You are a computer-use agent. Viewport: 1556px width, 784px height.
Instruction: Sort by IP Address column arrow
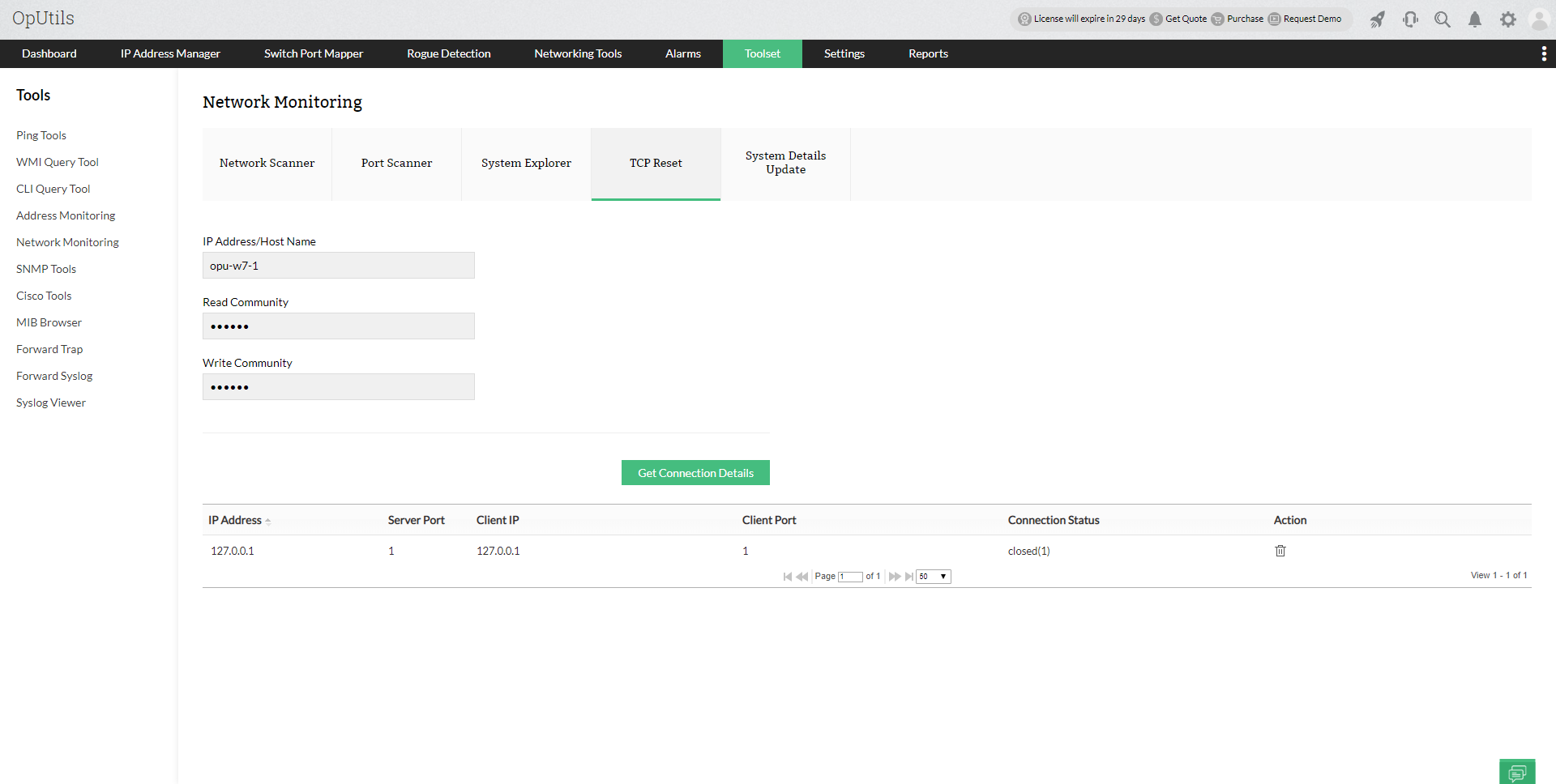(268, 521)
